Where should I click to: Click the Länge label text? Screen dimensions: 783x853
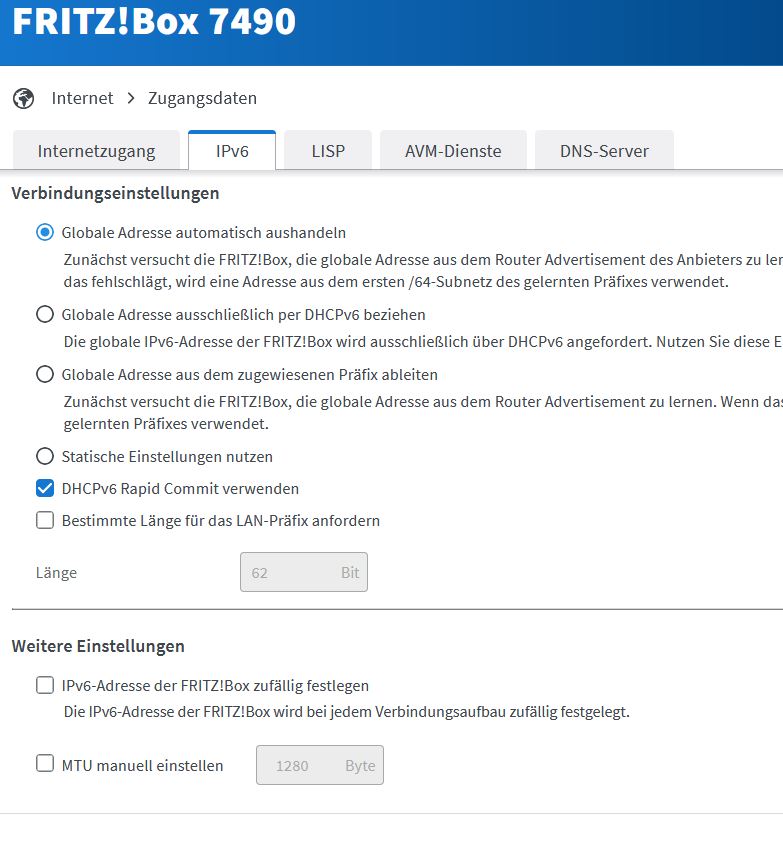click(57, 573)
